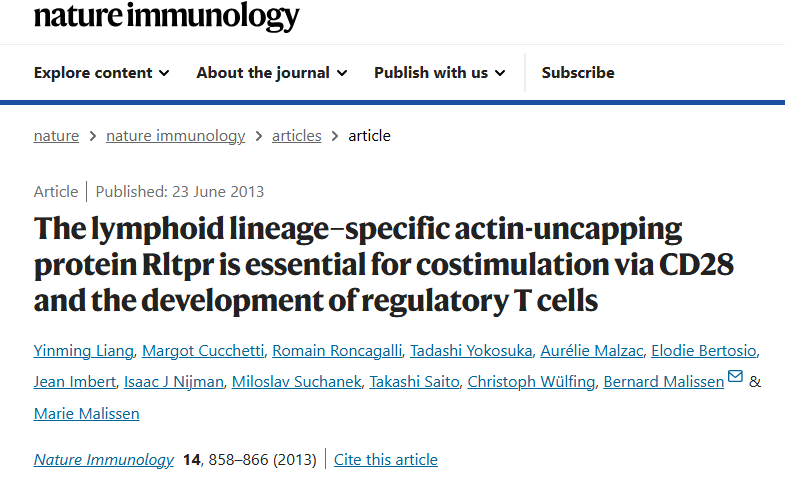Open the Nature Immunology journal citation link
The image size is (785, 482).
(x=104, y=460)
